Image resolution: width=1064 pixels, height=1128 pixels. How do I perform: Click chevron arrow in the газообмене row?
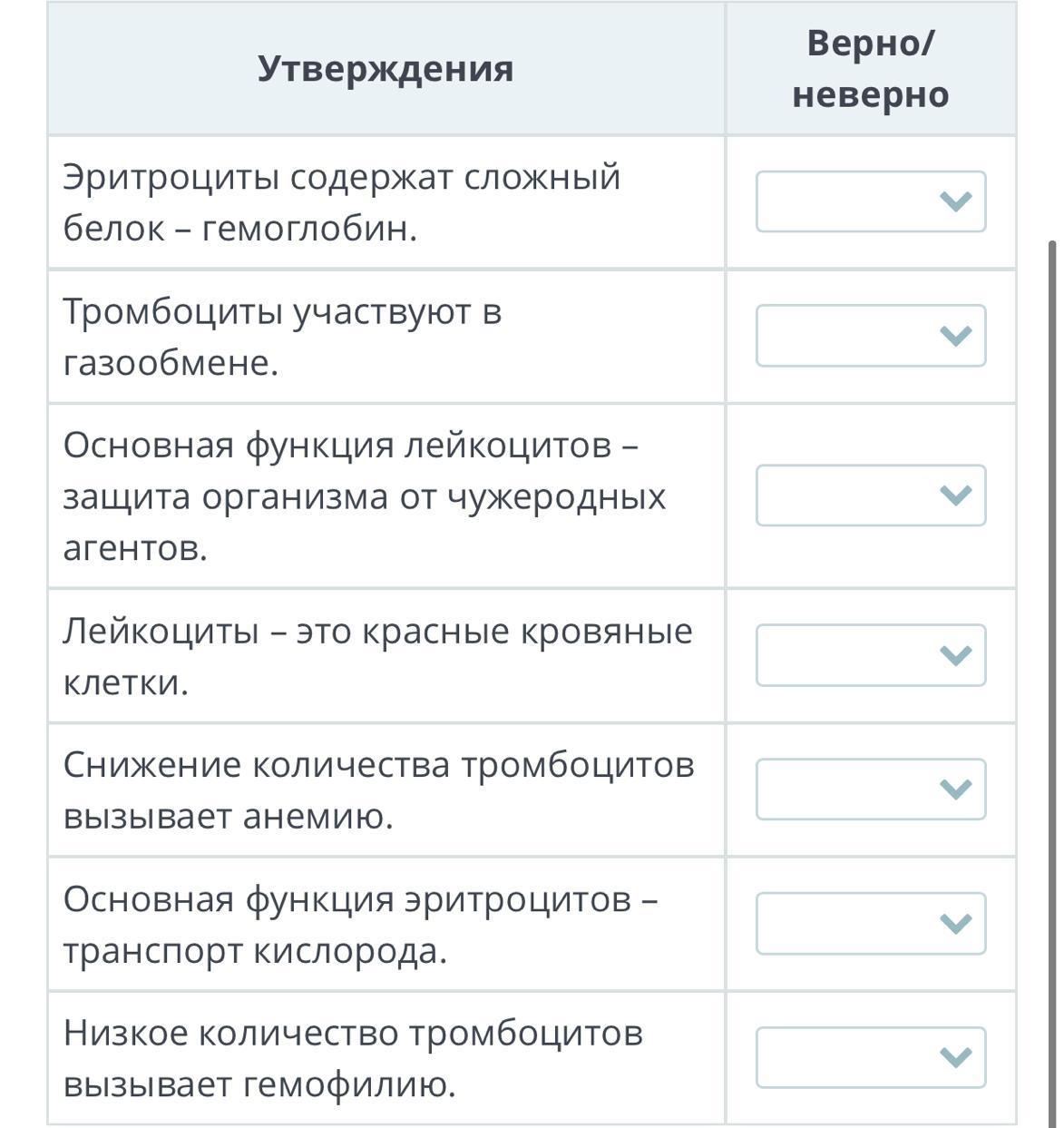pos(956,337)
